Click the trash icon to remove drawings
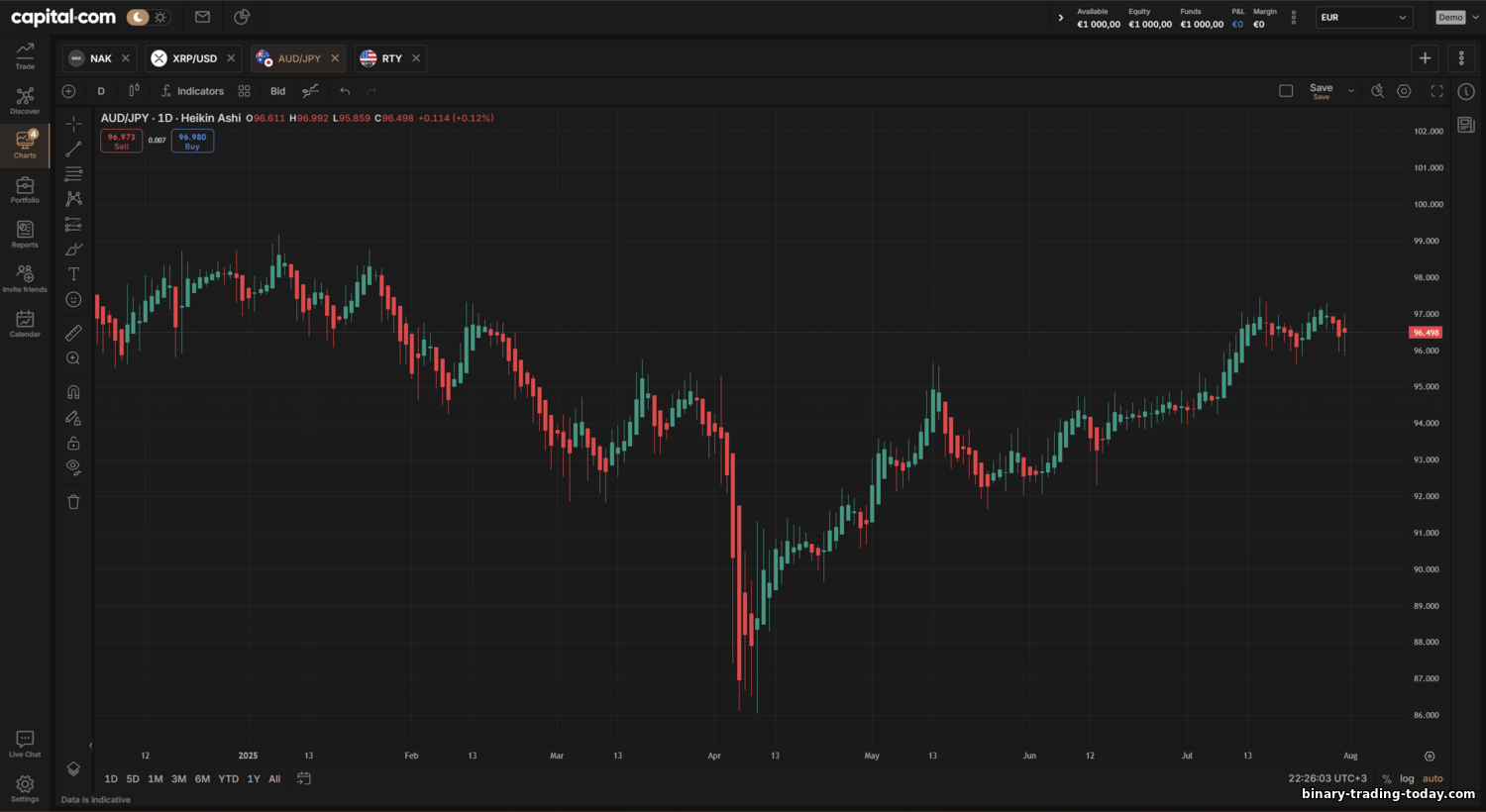 click(73, 502)
